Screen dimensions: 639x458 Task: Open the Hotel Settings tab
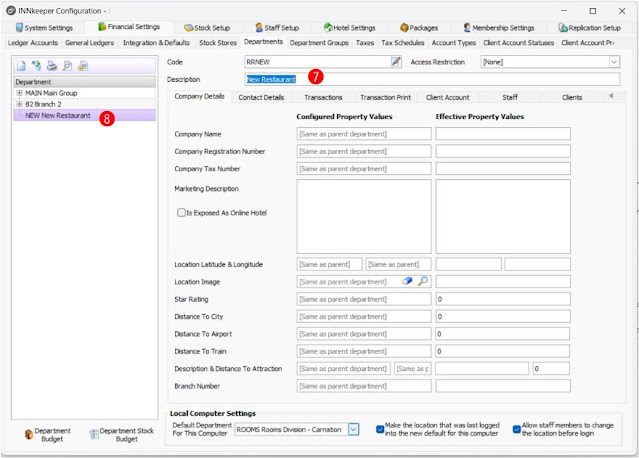349,28
